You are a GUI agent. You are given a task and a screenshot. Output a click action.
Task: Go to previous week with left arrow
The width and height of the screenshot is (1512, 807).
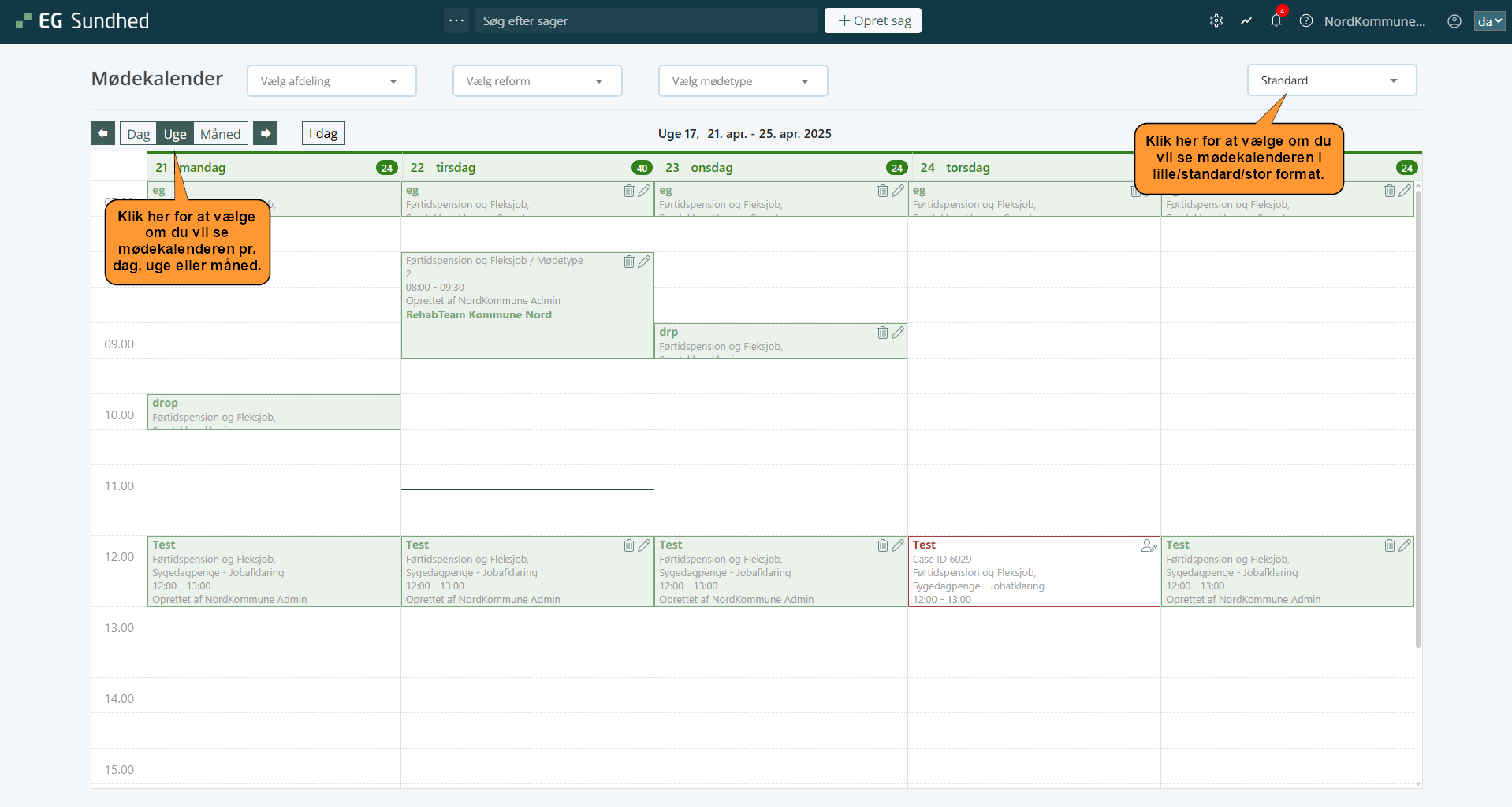click(103, 134)
